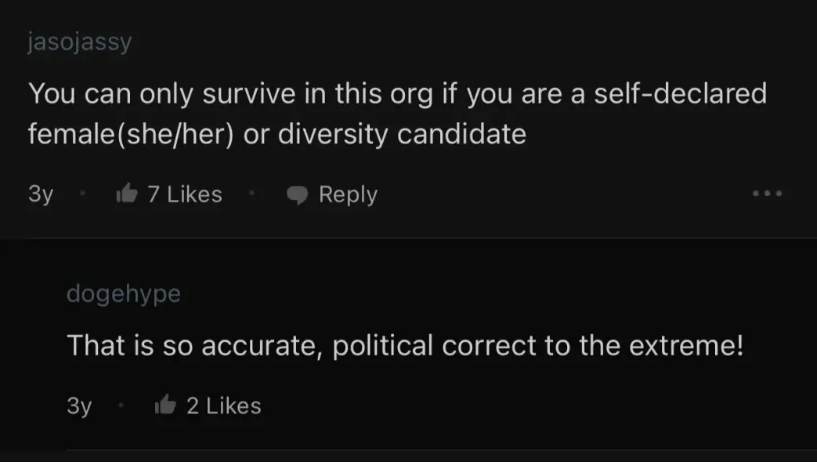This screenshot has height=467, width=817.
Task: Open jasojassy's user profile
Action: pos(80,42)
